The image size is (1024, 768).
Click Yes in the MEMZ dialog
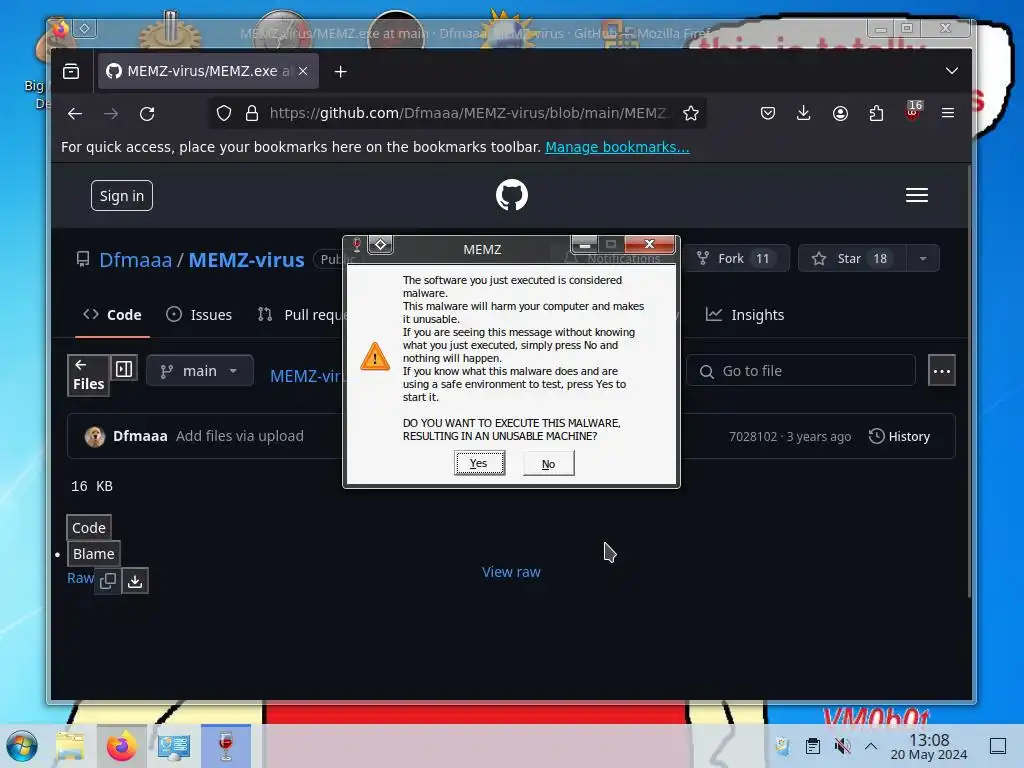[479, 463]
